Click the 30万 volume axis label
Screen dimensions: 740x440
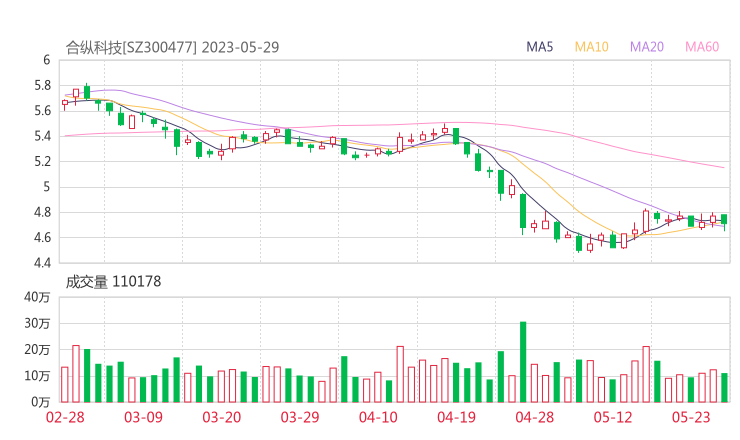pos(37,323)
